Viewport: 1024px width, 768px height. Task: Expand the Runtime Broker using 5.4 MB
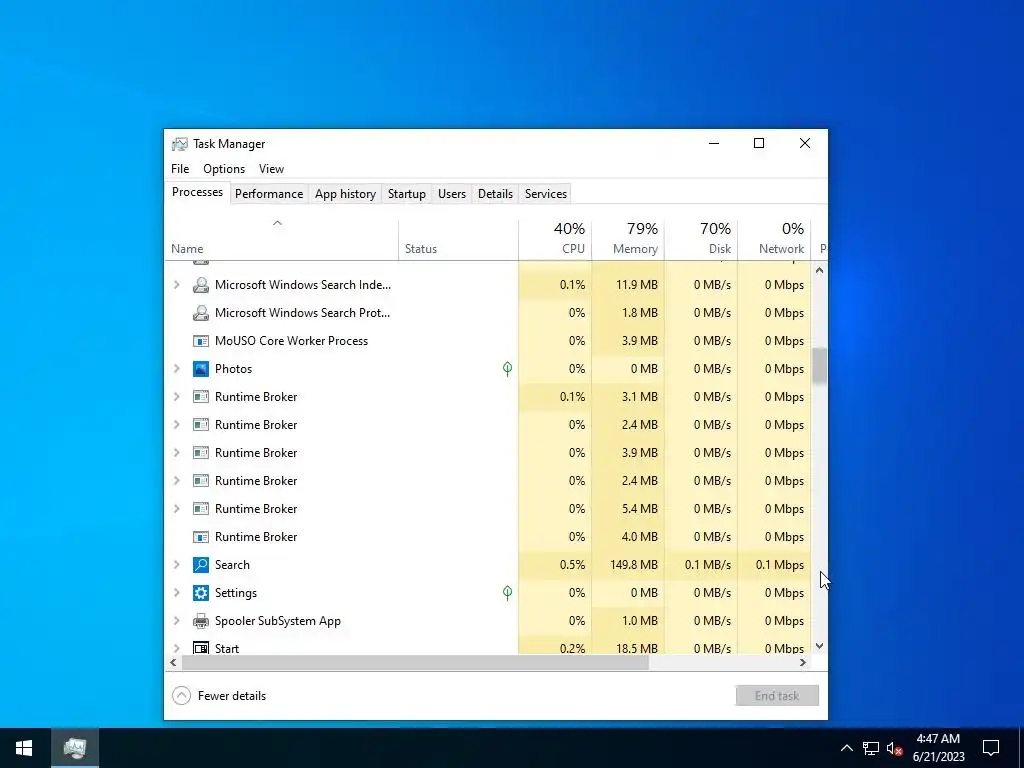click(176, 509)
